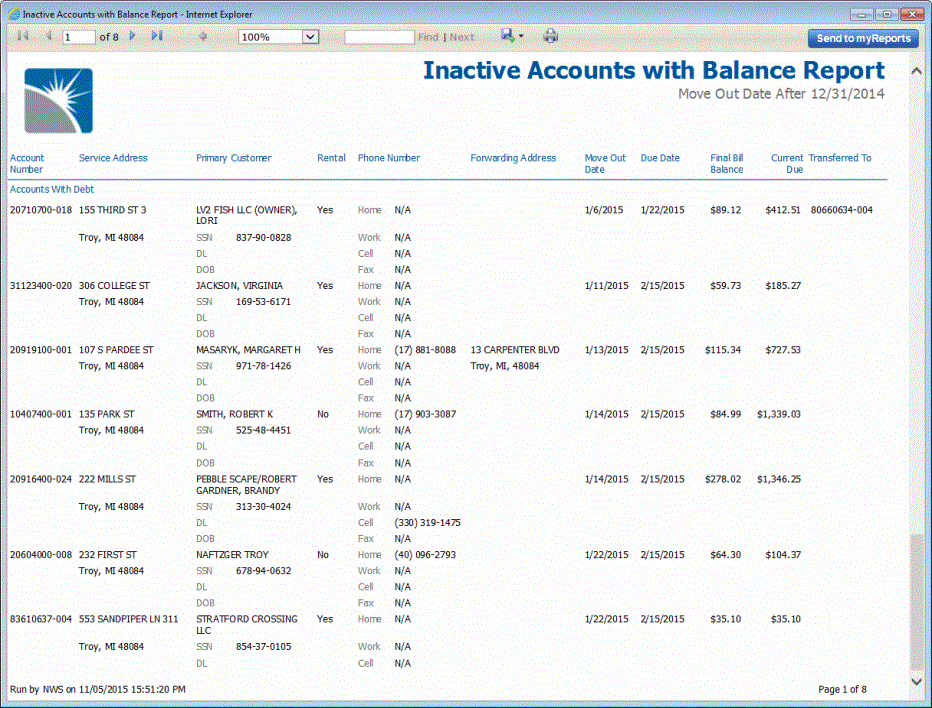Click home phone (17) 881-8088
932x708 pixels.
tap(425, 350)
